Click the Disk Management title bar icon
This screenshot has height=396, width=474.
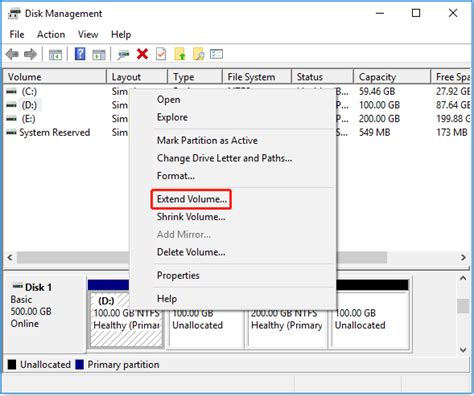click(x=14, y=14)
